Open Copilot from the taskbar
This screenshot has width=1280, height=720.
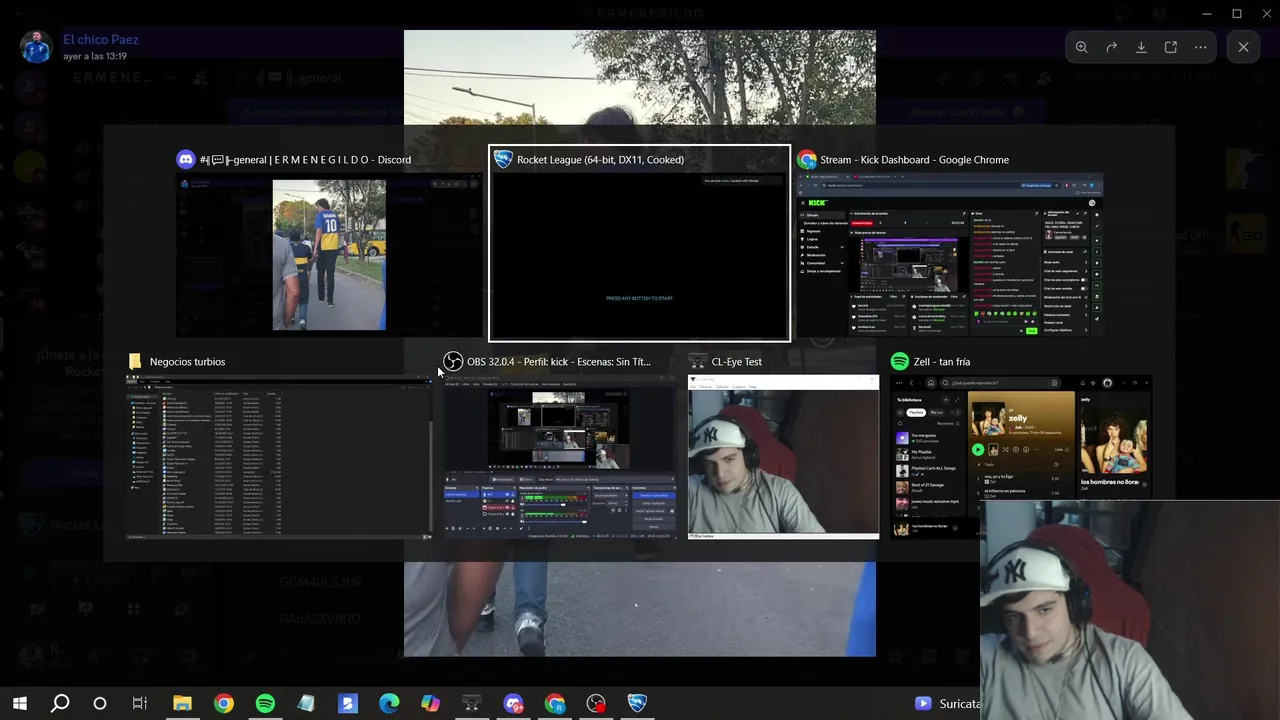click(430, 704)
